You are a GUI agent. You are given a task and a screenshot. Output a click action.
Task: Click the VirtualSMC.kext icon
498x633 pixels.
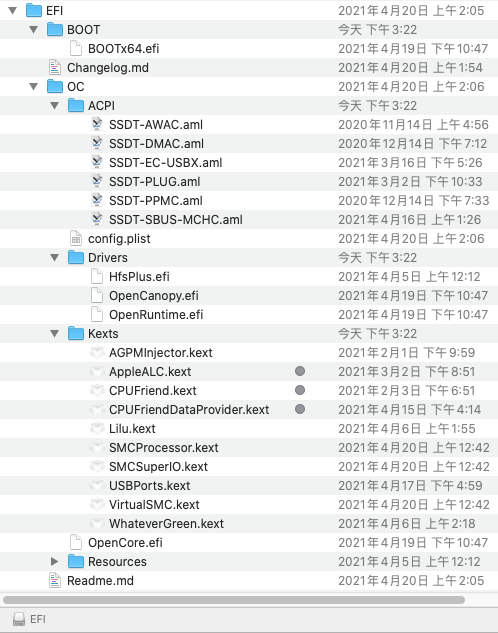click(97, 505)
